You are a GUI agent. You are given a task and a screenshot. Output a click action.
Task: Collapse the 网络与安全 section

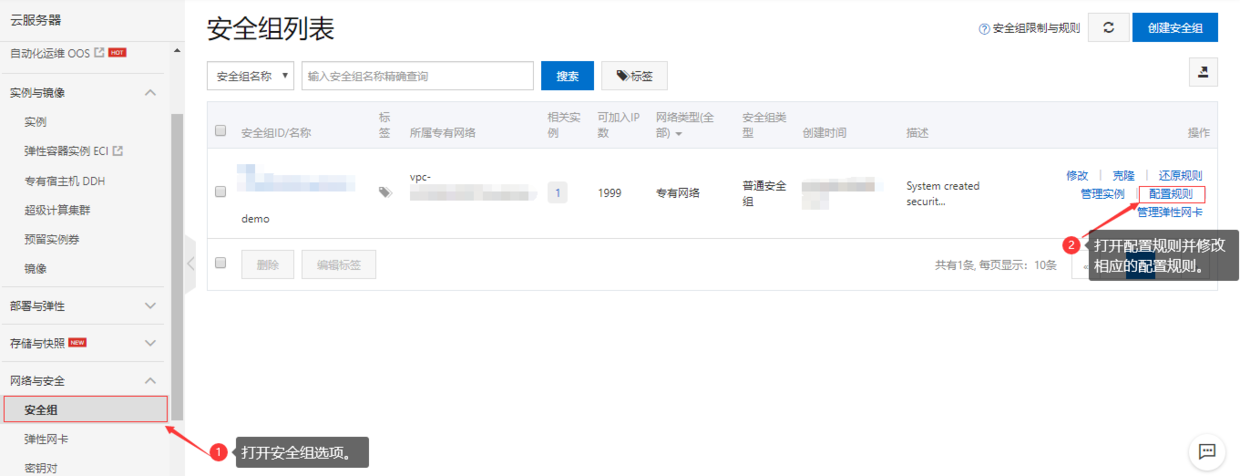(151, 380)
